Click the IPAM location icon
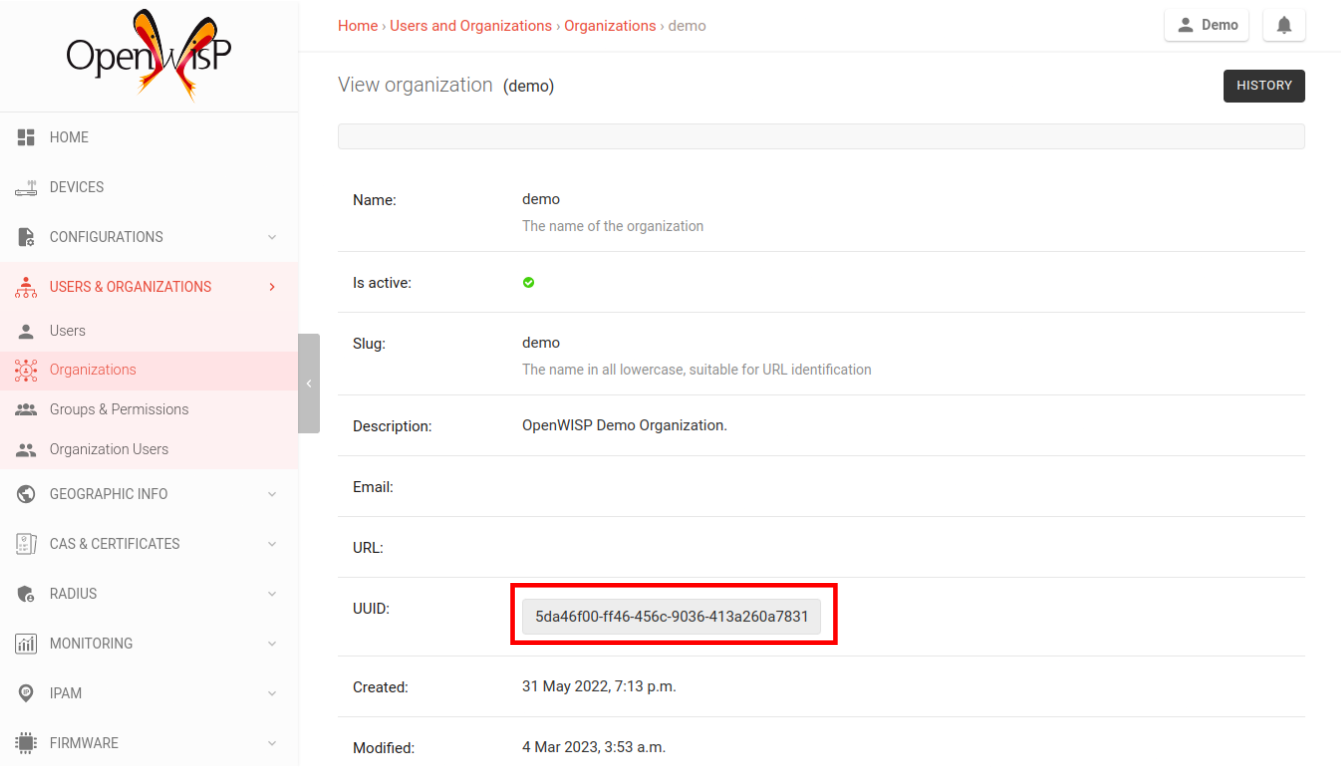The height and width of the screenshot is (767, 1341). click(26, 693)
